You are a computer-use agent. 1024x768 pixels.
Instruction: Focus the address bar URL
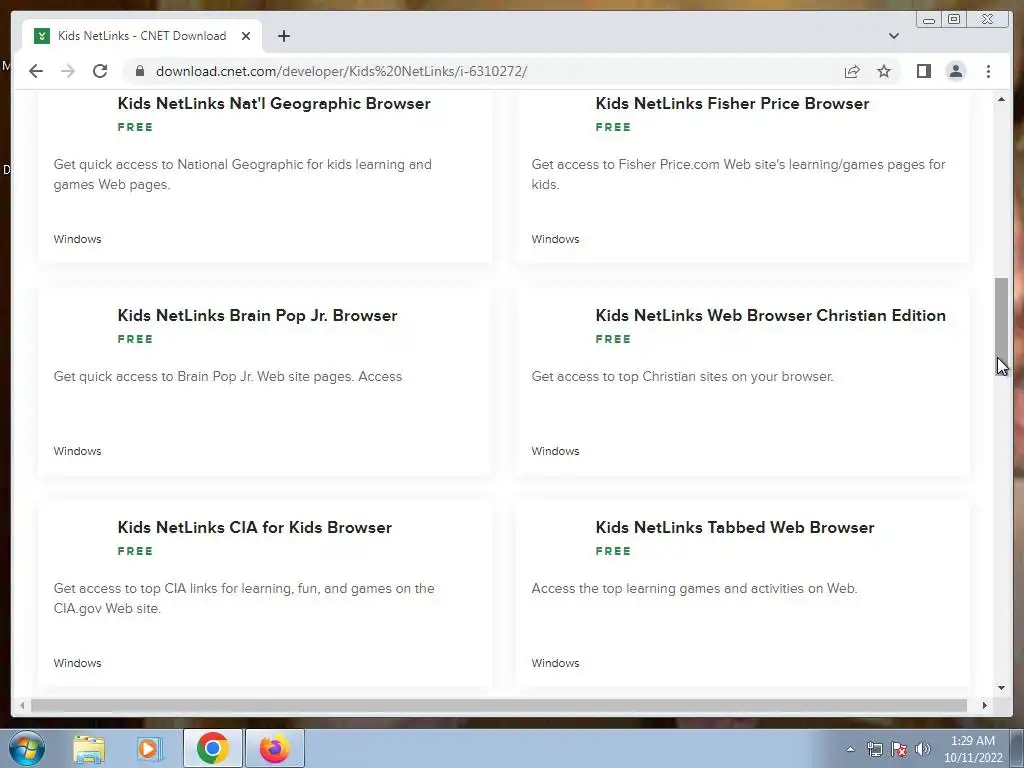click(x=342, y=71)
